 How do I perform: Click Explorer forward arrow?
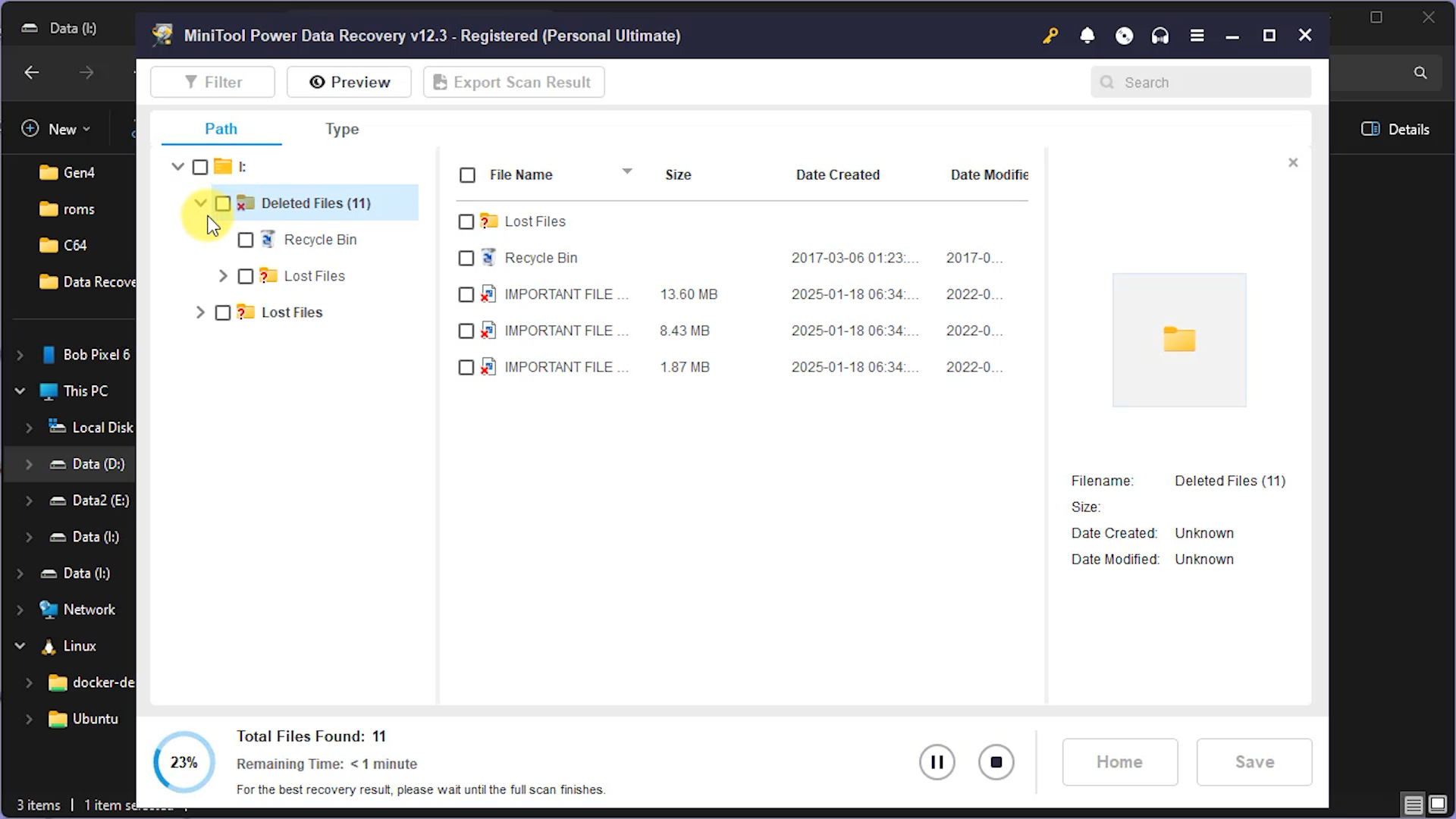[86, 73]
